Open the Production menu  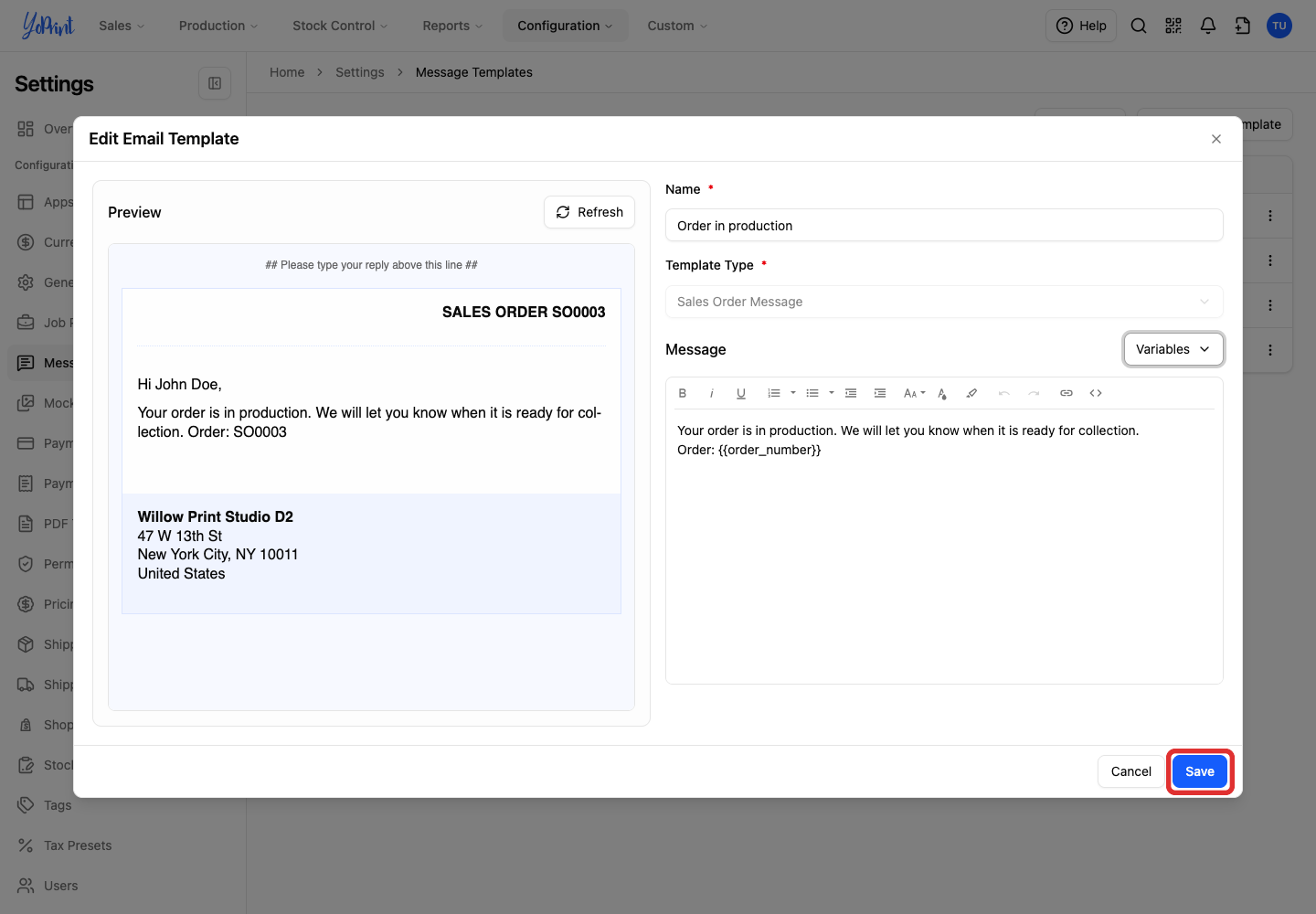click(x=218, y=26)
